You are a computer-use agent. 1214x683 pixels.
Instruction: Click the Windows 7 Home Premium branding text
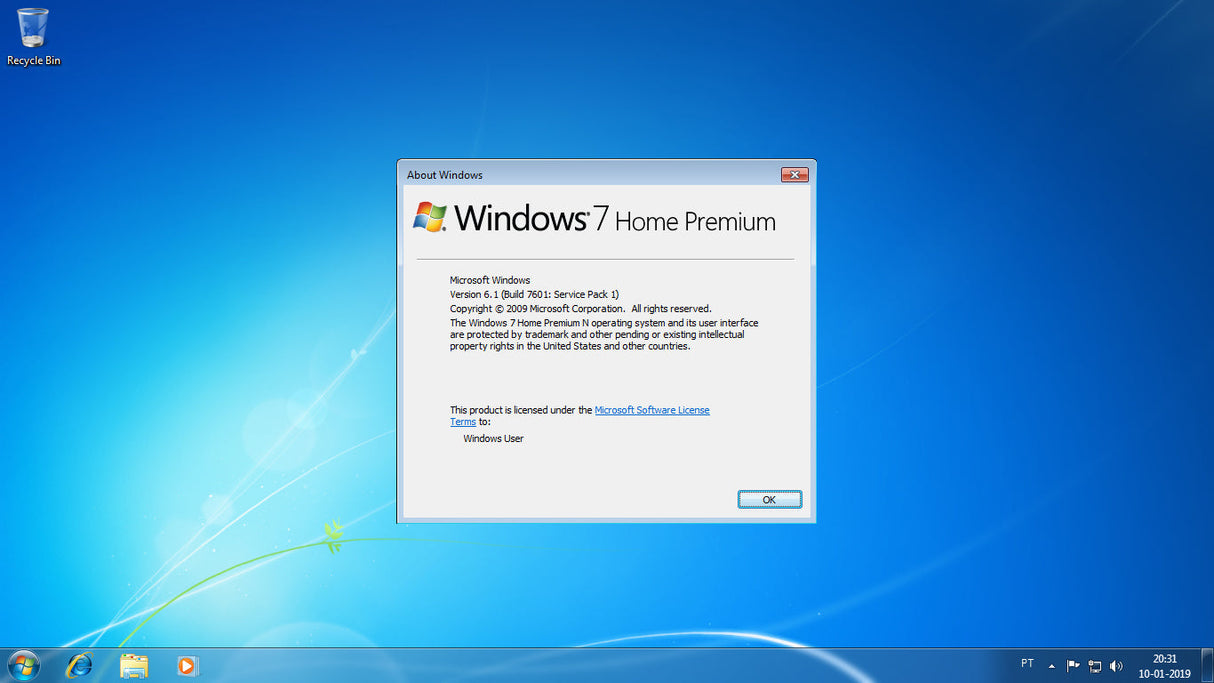coord(614,219)
